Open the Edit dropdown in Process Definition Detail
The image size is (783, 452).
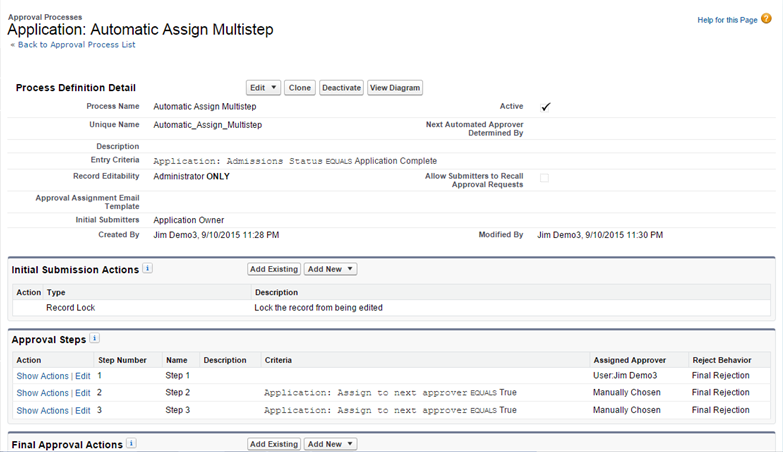263,88
